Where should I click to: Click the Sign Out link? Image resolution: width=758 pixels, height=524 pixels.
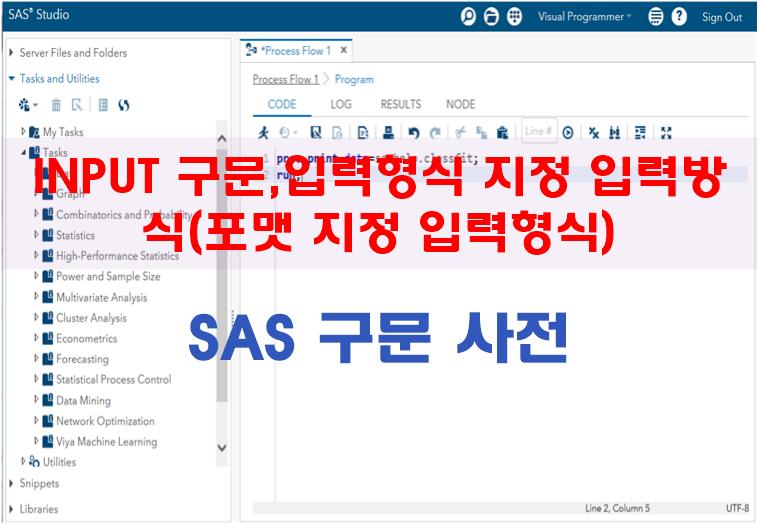[x=722, y=17]
